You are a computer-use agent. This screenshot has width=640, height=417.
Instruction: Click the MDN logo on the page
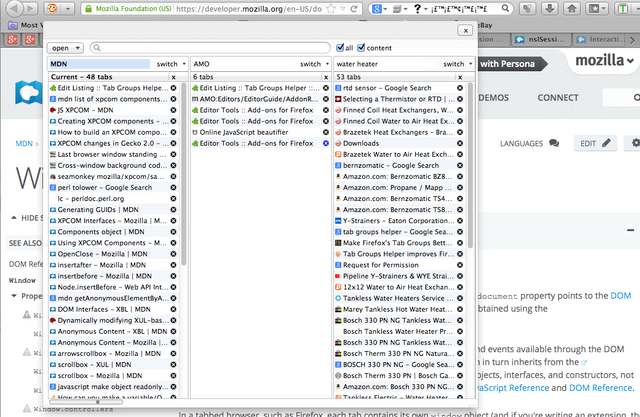coord(29,93)
